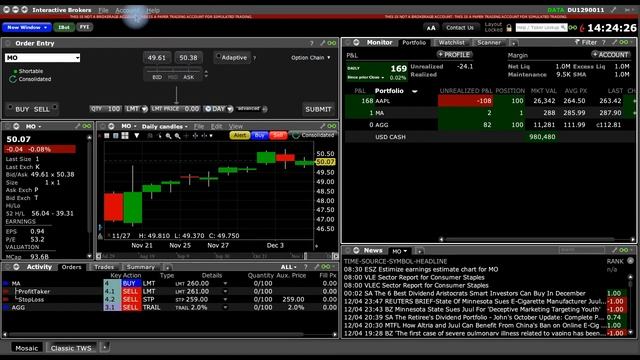Viewport: 640px width, 360px height.
Task: Switch to the Trades tab
Action: [104, 267]
